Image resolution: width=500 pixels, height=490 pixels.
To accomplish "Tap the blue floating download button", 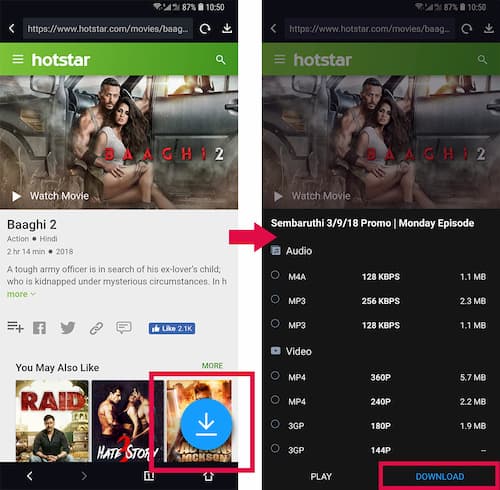I will pos(206,424).
